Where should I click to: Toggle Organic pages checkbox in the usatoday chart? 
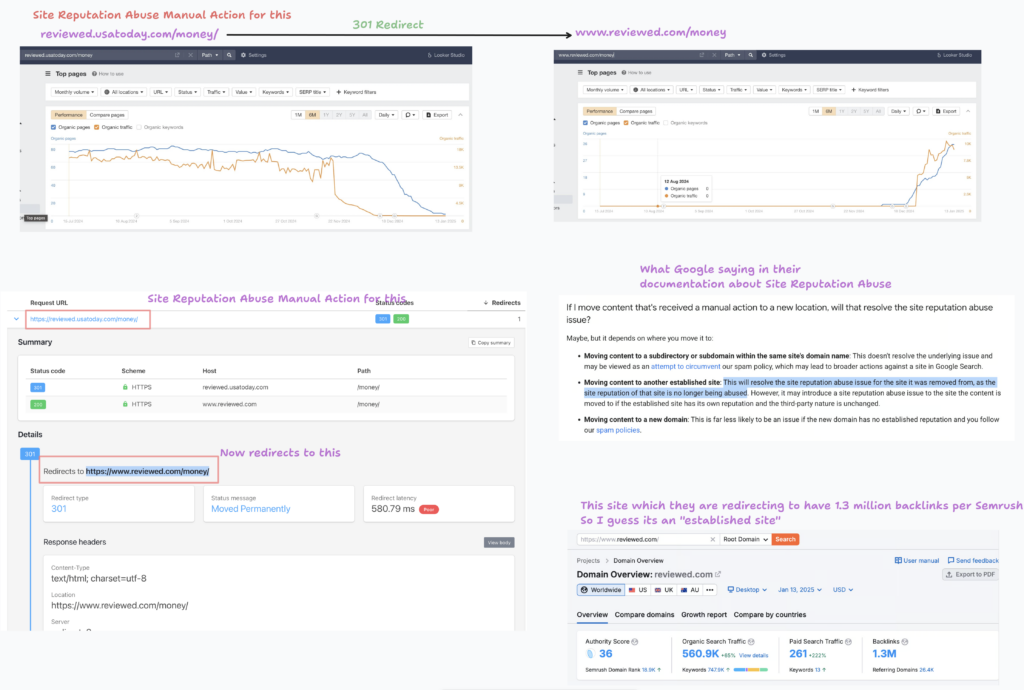[54, 127]
